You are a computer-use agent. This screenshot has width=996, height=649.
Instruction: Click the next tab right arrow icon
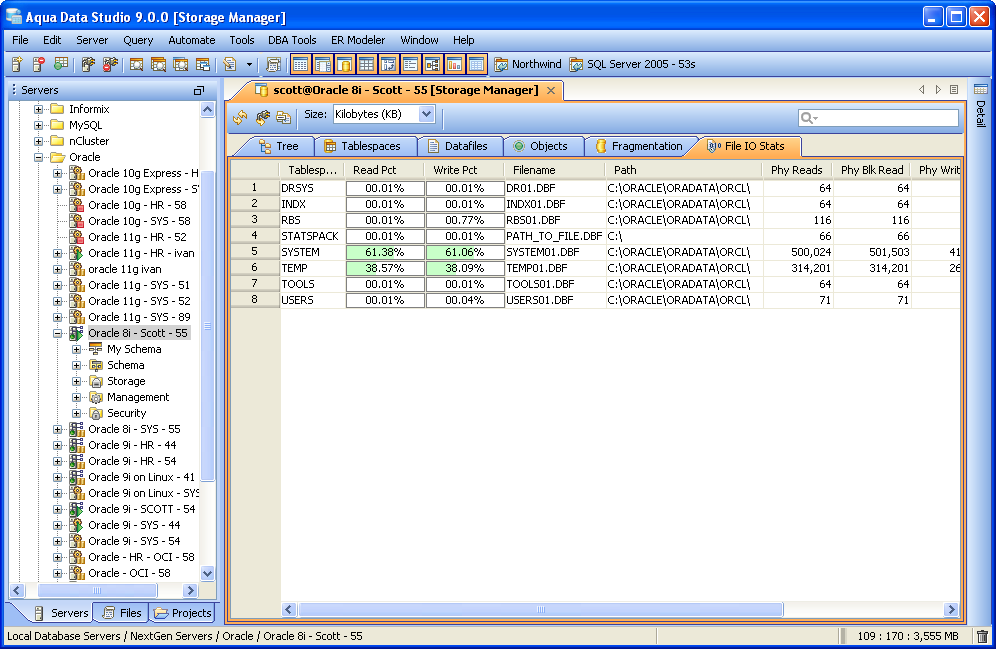click(938, 90)
